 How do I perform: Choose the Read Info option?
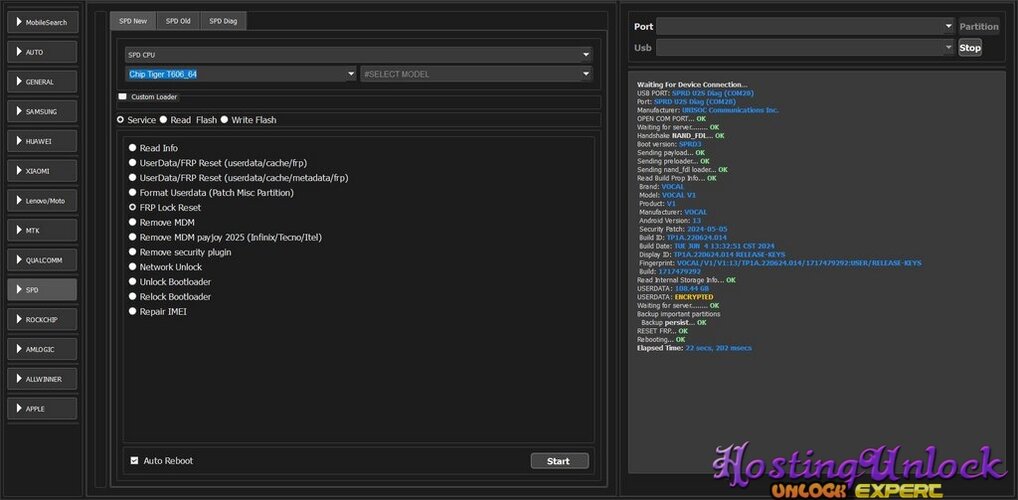[x=133, y=148]
